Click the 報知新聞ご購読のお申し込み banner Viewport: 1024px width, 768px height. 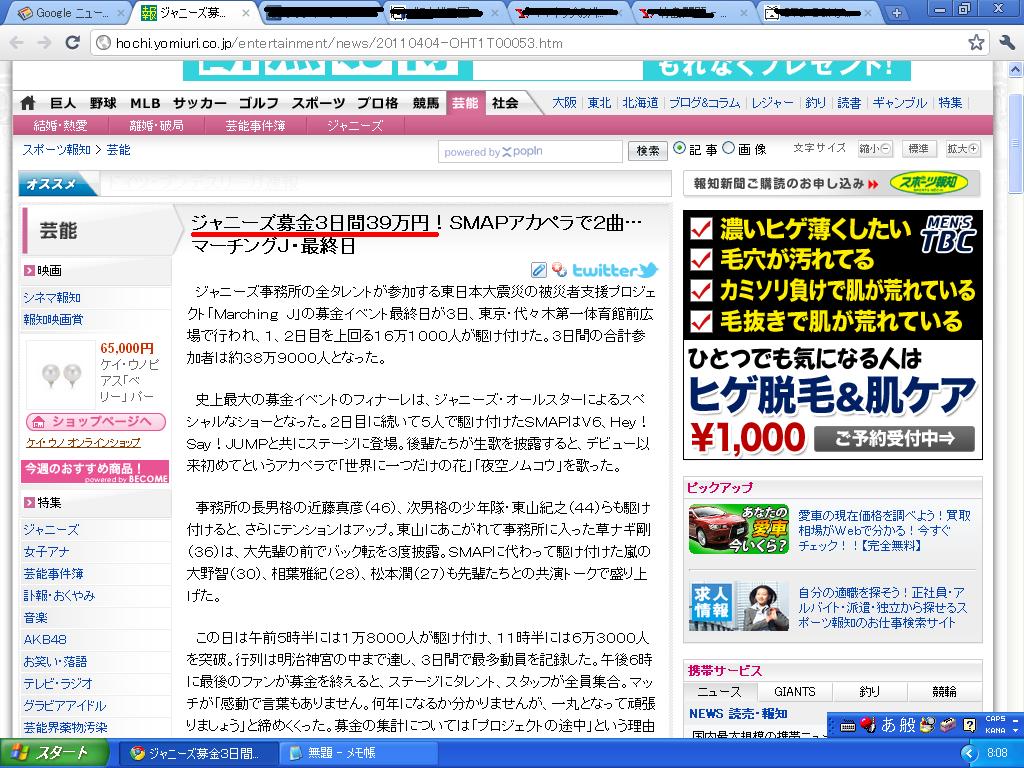[831, 184]
